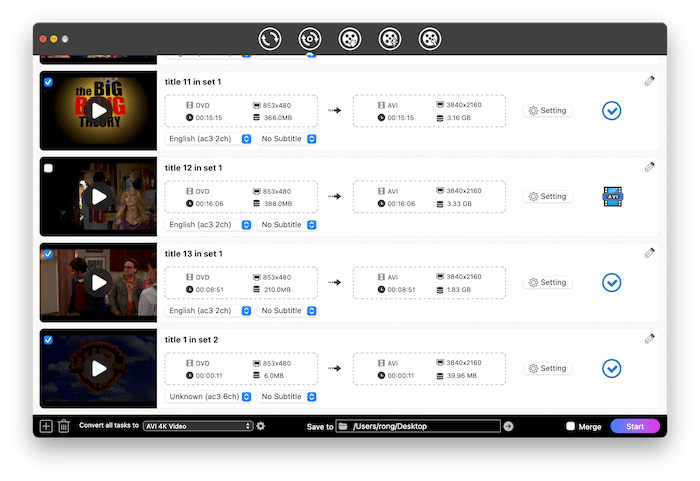Click the Setting button for title 1 in set 2
700x481 pixels.
tap(548, 369)
